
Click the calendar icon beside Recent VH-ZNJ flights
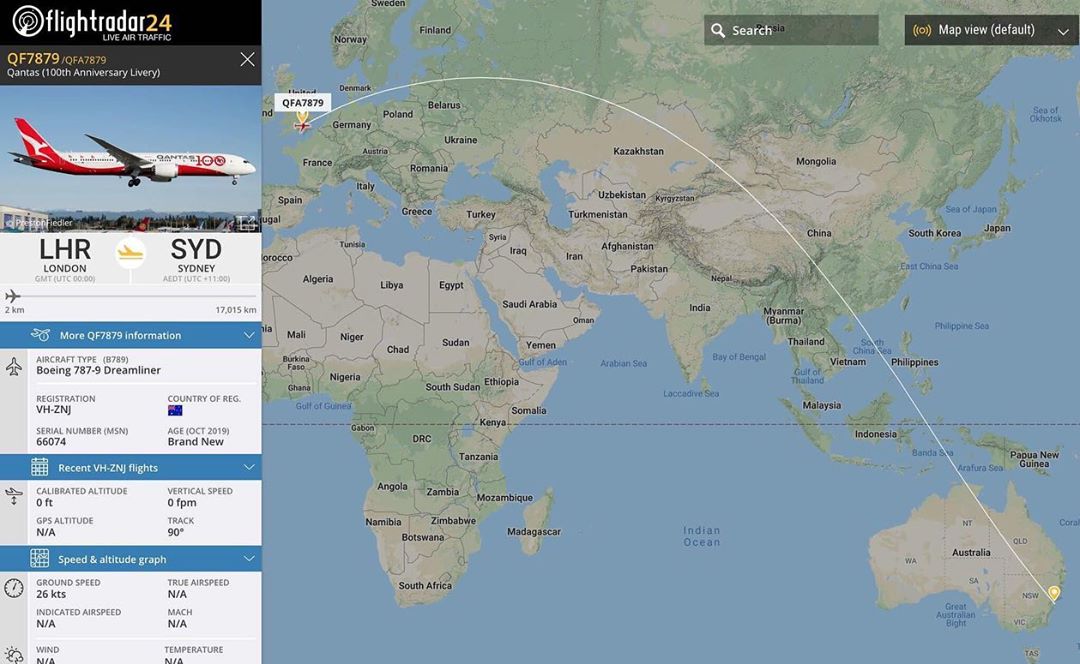pos(39,467)
